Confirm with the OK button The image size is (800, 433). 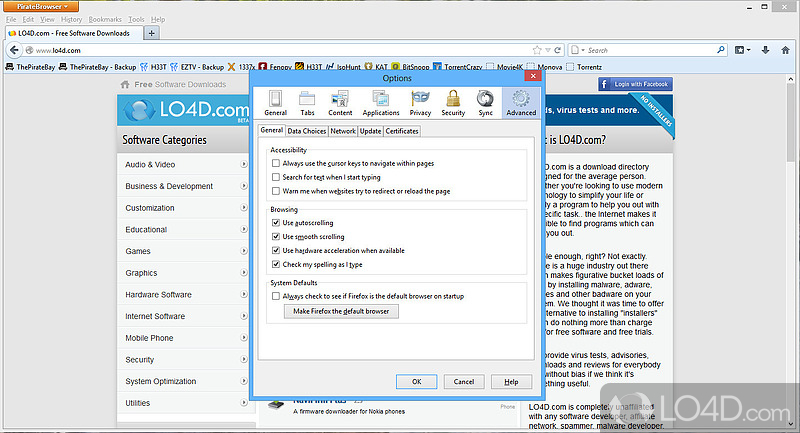tap(416, 381)
